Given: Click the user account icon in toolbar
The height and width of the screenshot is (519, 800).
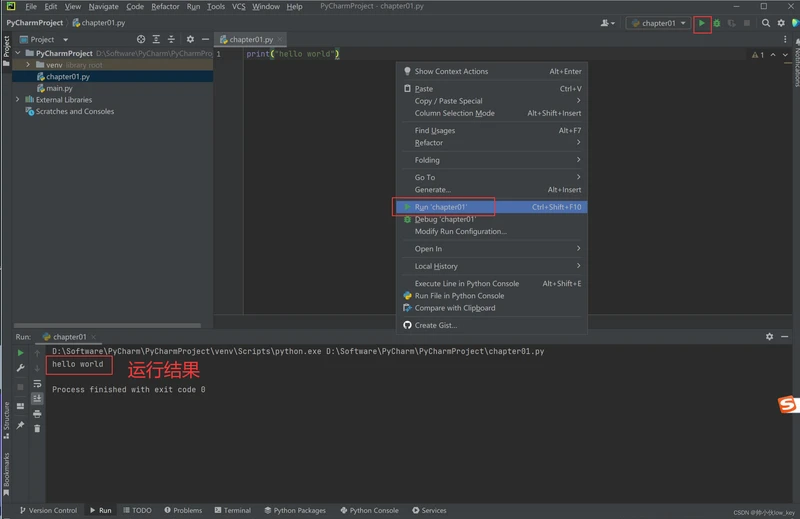Looking at the screenshot, I should point(607,23).
